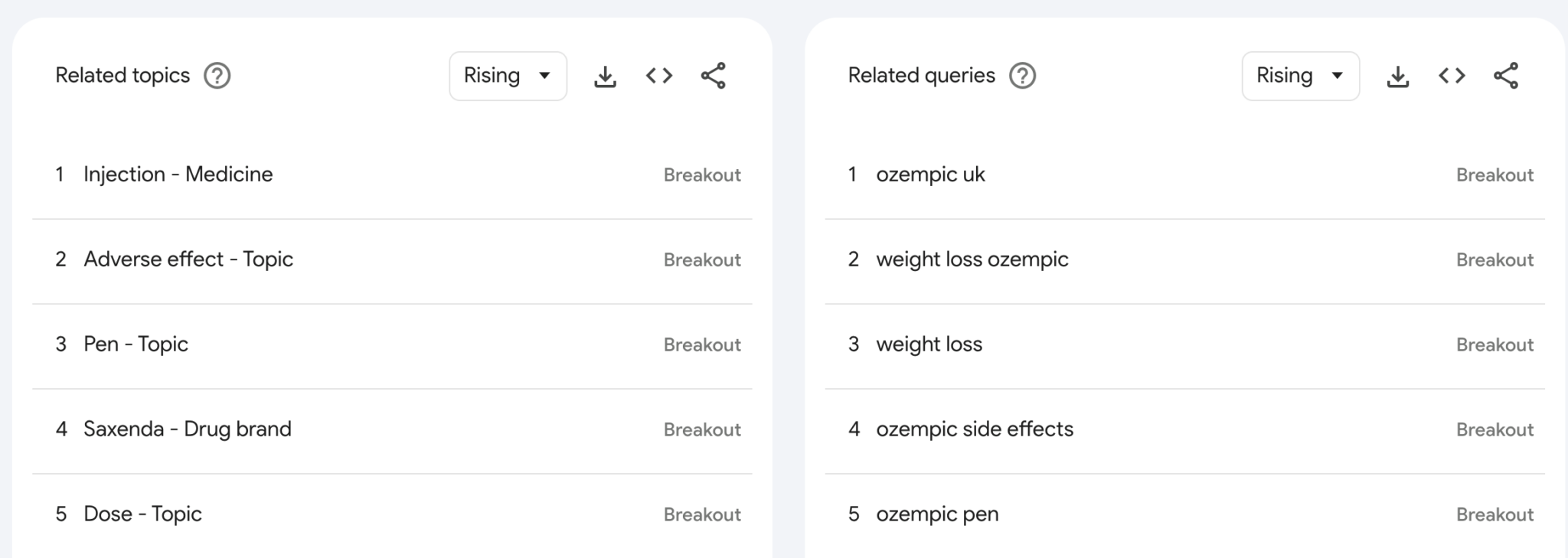
Task: Open the Rising dropdown for Related topics
Action: [508, 75]
